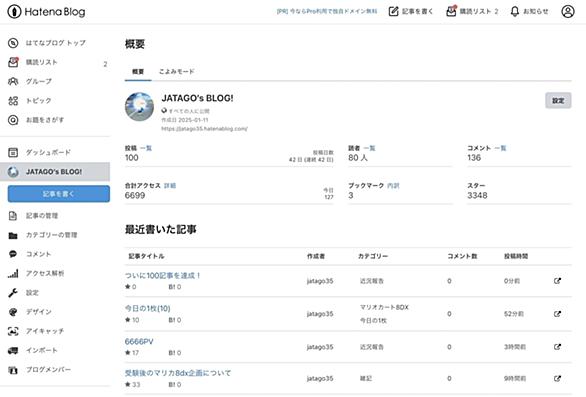Click the JATAGO's BLOG! profile image
This screenshot has width=586, height=397.
[x=139, y=107]
